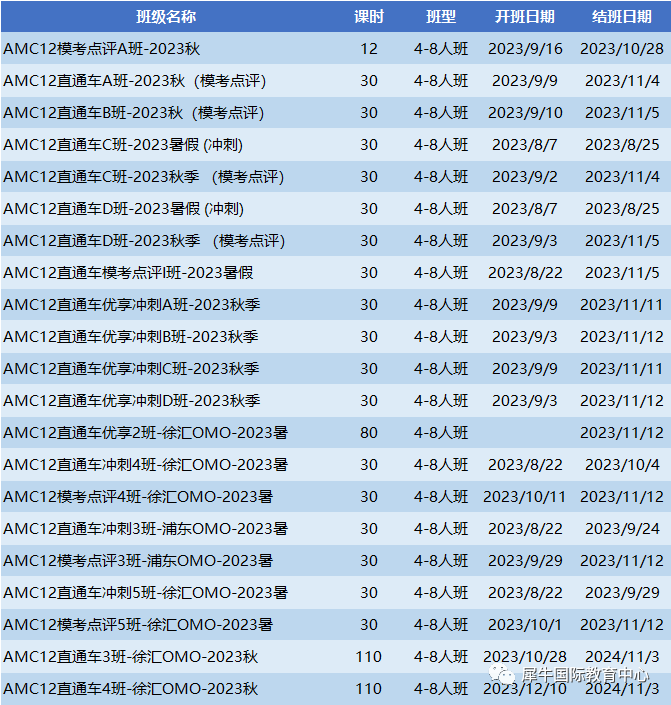The width and height of the screenshot is (671, 705).
Task: Select the end date 2023/10/28
Action: [x=621, y=49]
